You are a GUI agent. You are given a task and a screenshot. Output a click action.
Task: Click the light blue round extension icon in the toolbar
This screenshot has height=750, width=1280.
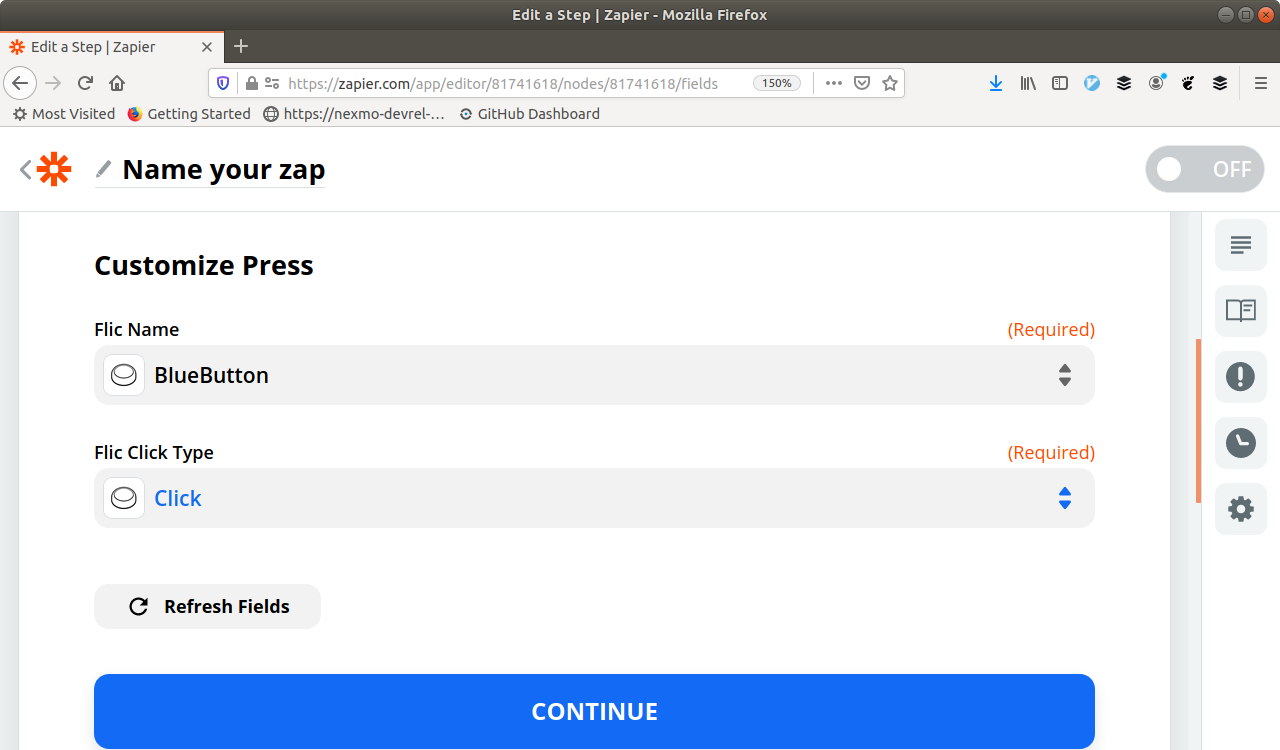[1092, 83]
